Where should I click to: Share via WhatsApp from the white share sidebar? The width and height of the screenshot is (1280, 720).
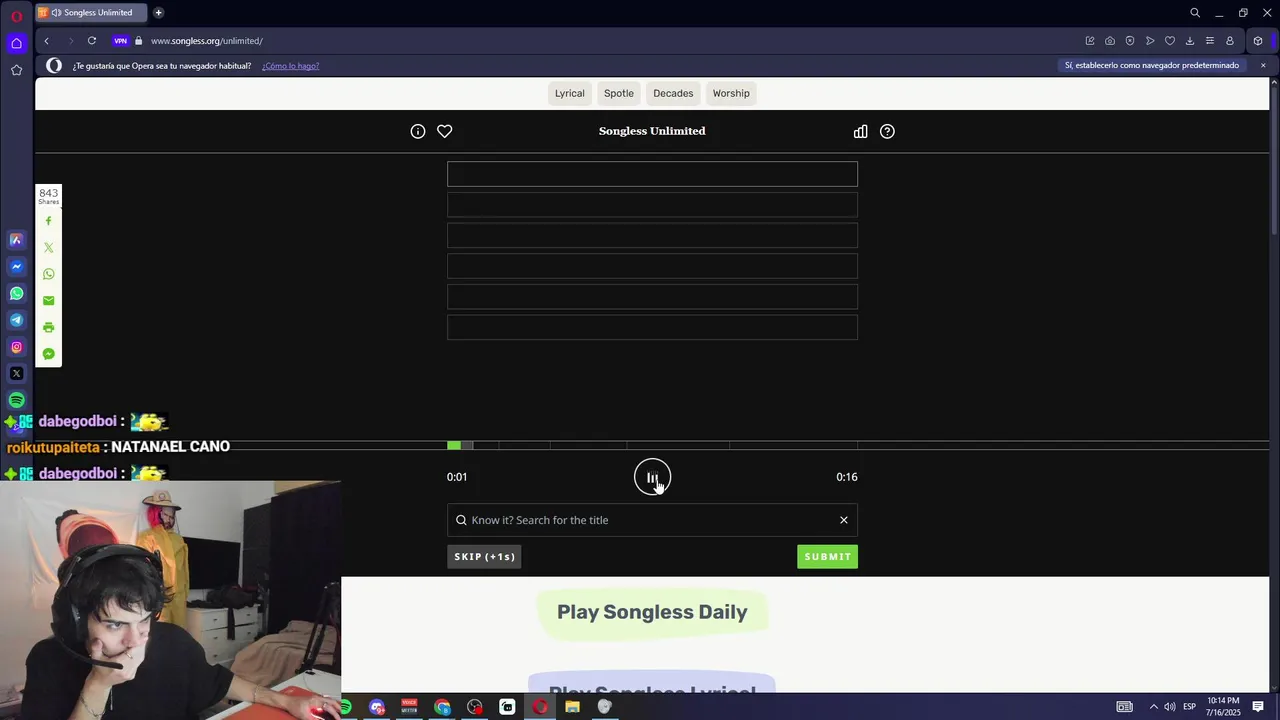coord(48,274)
